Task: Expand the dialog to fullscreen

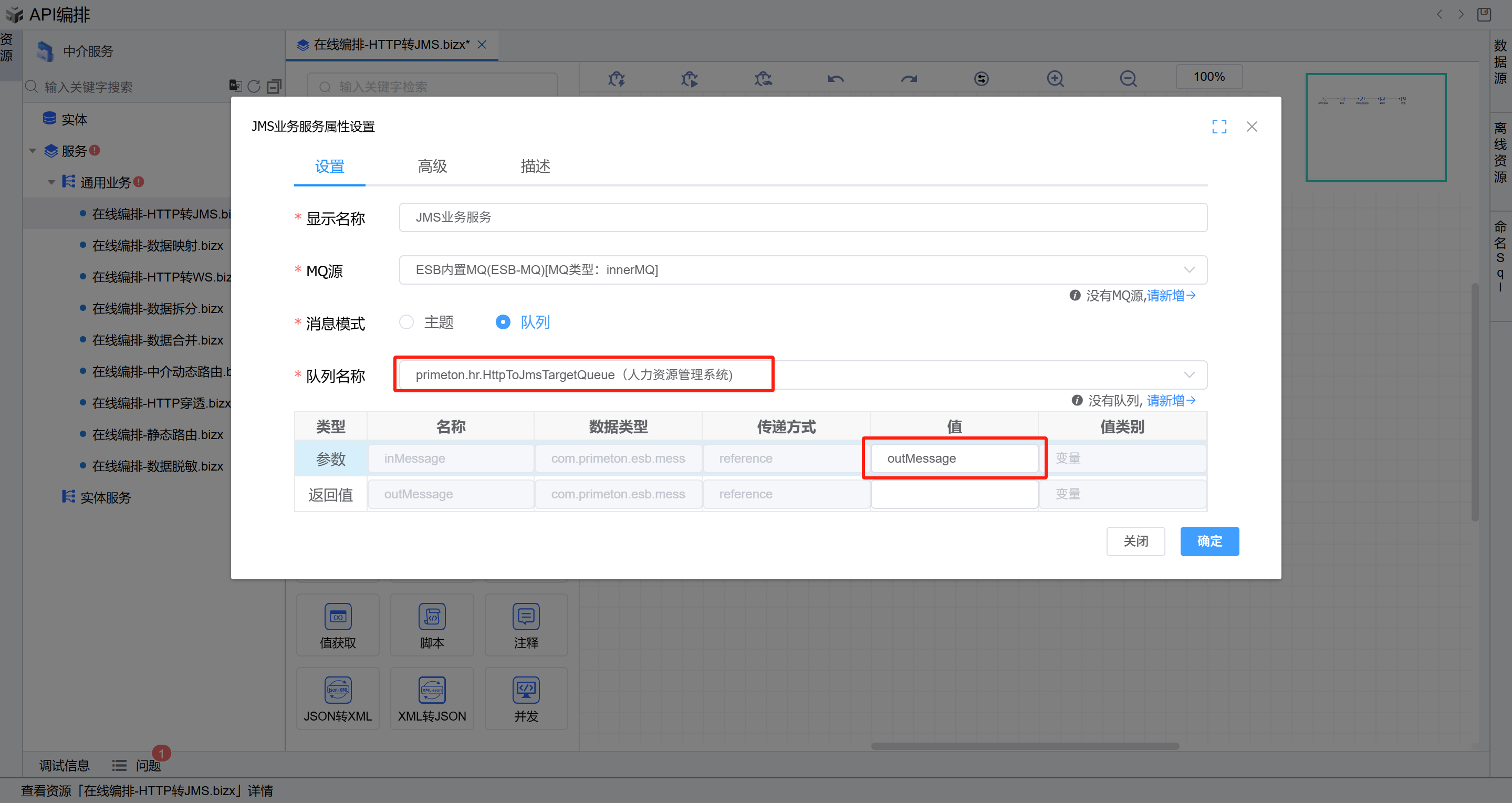Action: click(x=1219, y=127)
